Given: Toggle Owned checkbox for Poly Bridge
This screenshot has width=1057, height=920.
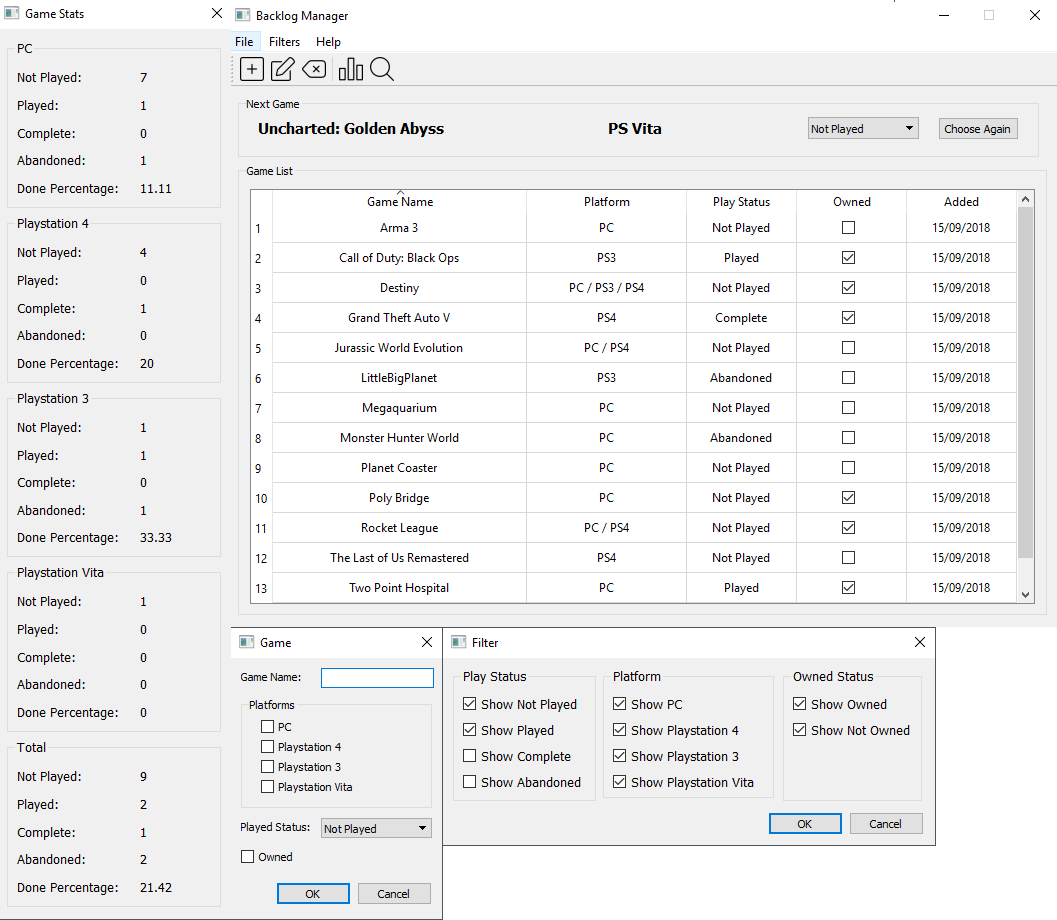Looking at the screenshot, I should click(x=849, y=497).
